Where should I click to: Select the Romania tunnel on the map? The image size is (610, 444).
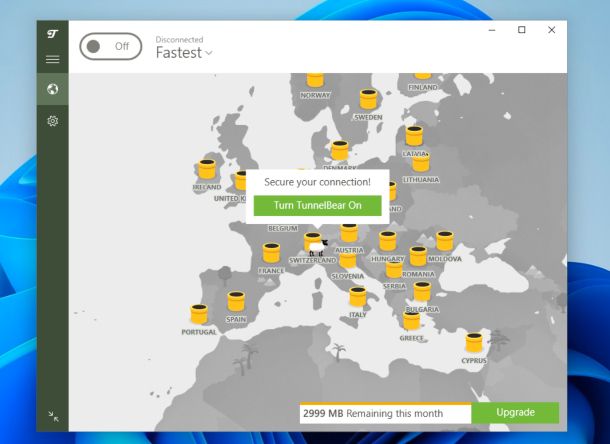click(418, 256)
